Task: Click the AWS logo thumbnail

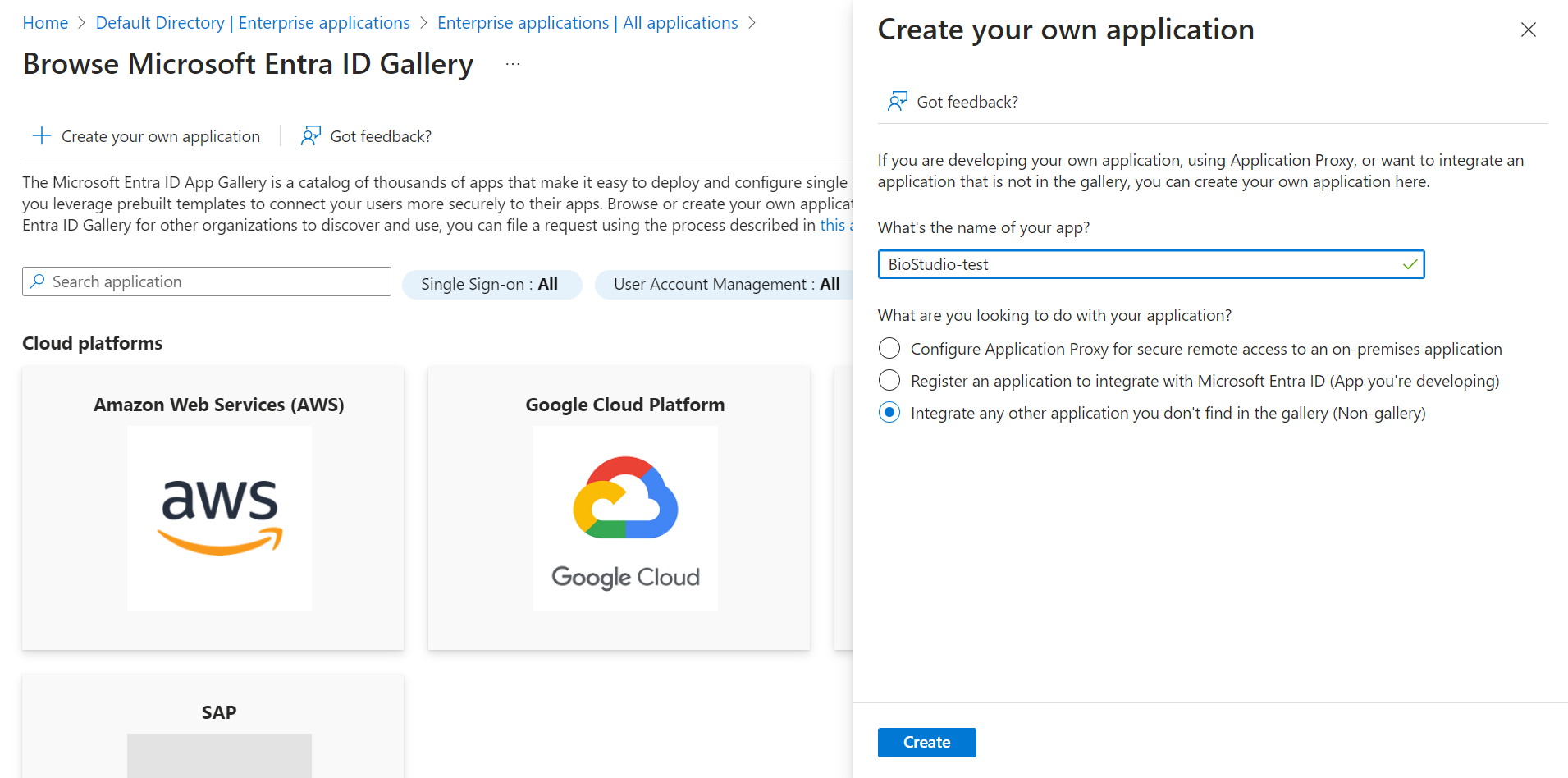Action: pos(219,518)
